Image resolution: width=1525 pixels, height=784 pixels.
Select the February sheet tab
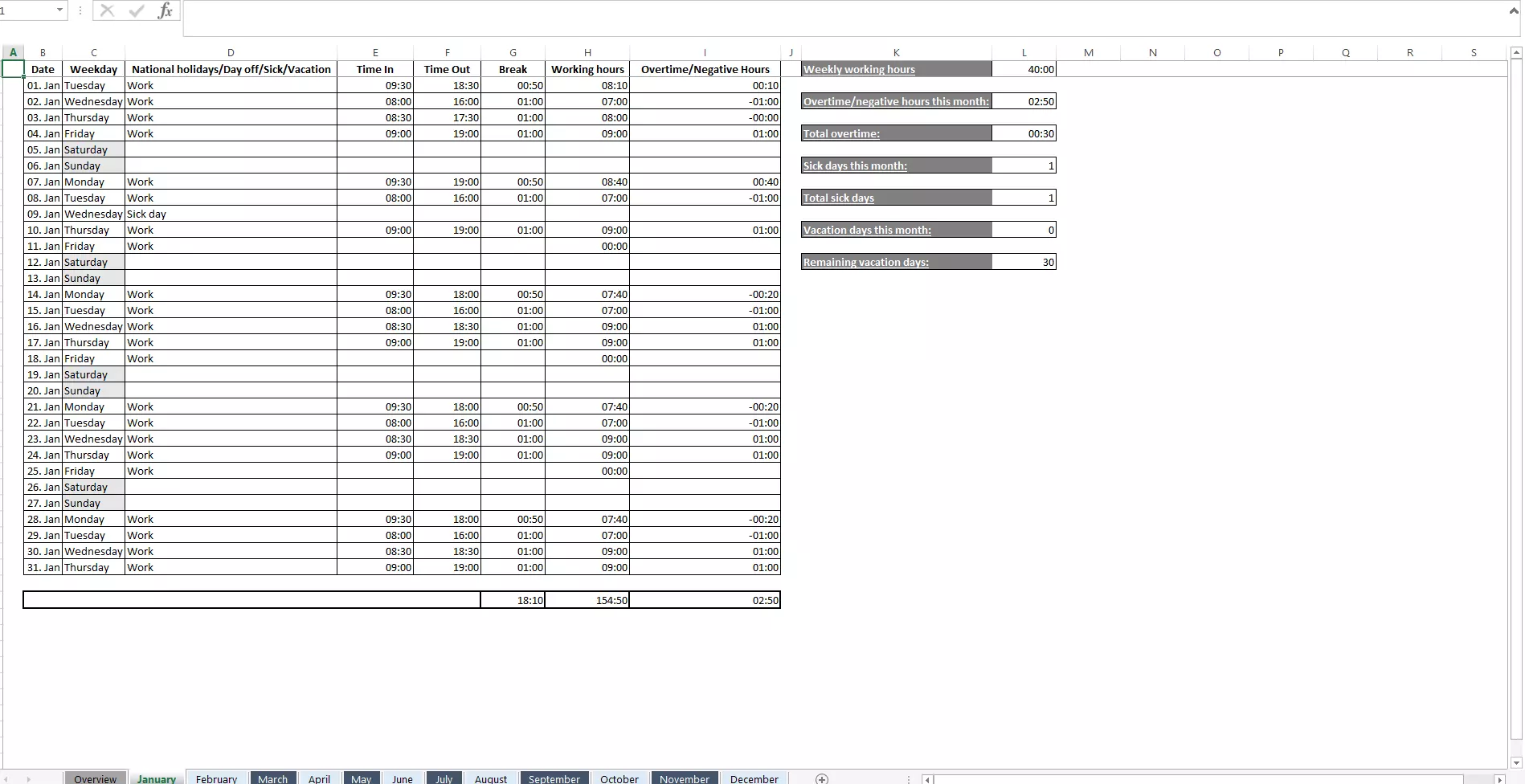tap(216, 778)
